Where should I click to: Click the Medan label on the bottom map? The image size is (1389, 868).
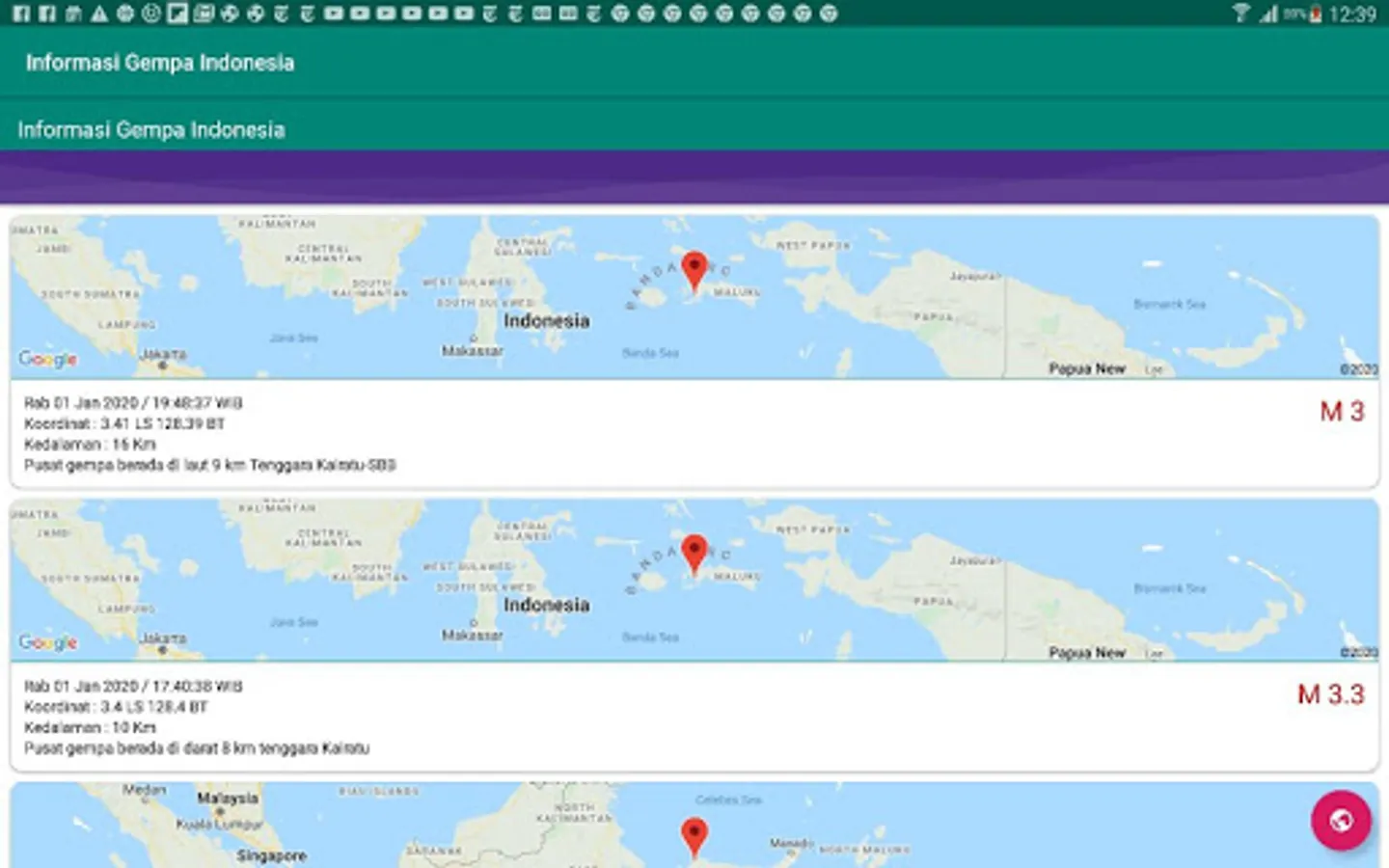(144, 790)
